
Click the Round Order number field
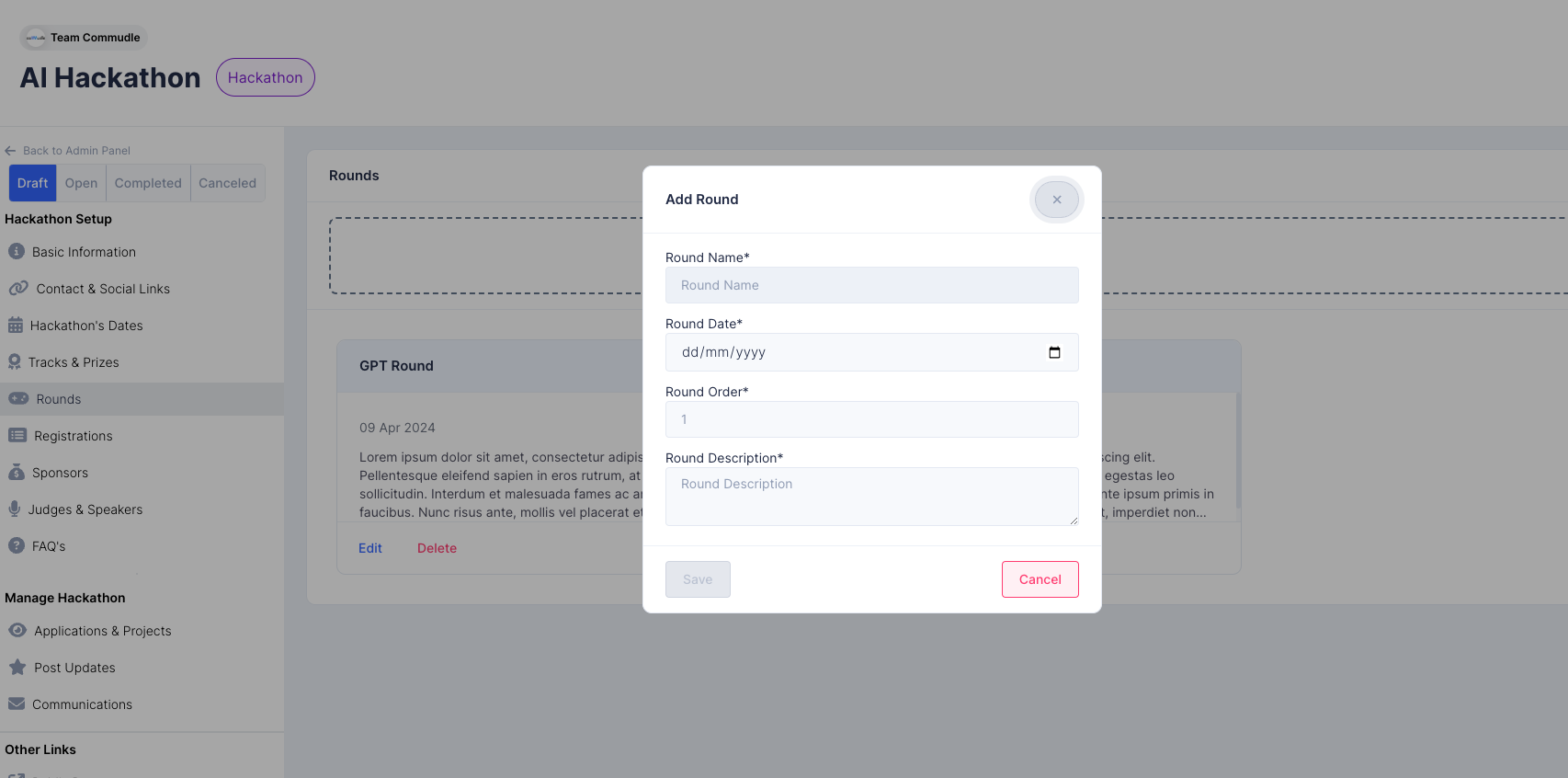[x=871, y=419]
